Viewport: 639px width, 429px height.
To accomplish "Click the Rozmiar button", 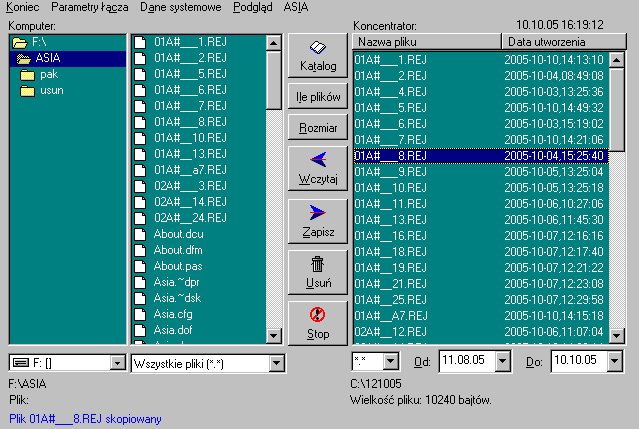I will click(317, 128).
